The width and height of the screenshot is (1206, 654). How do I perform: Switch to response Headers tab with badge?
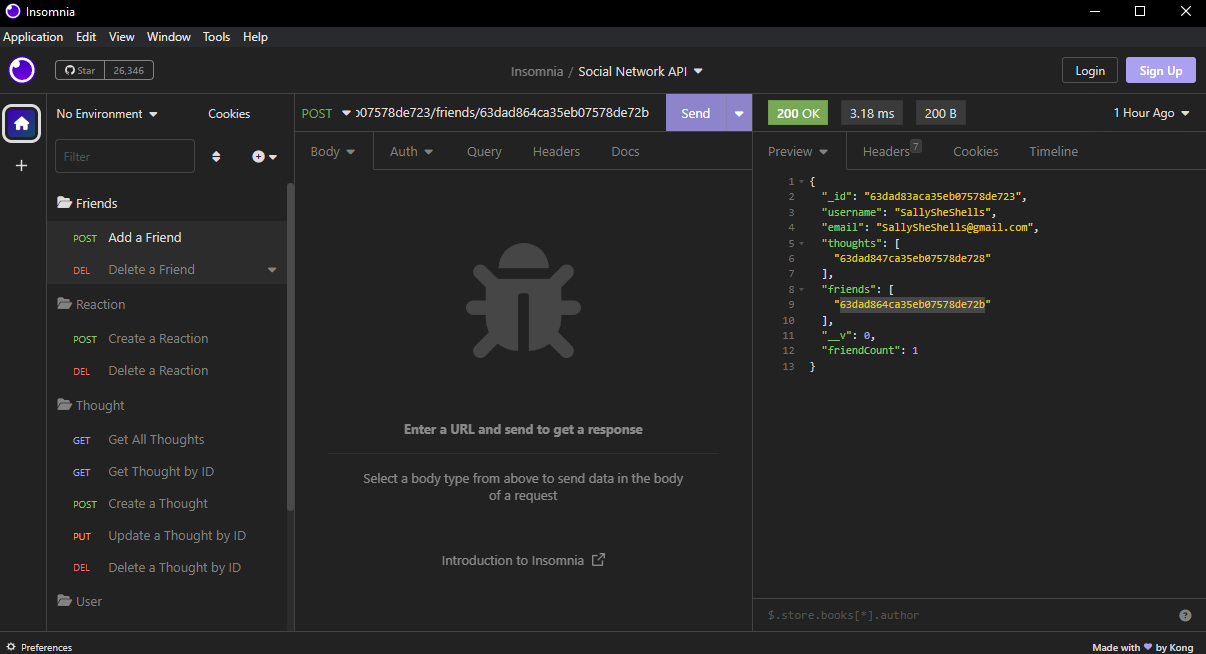pyautogui.click(x=892, y=152)
